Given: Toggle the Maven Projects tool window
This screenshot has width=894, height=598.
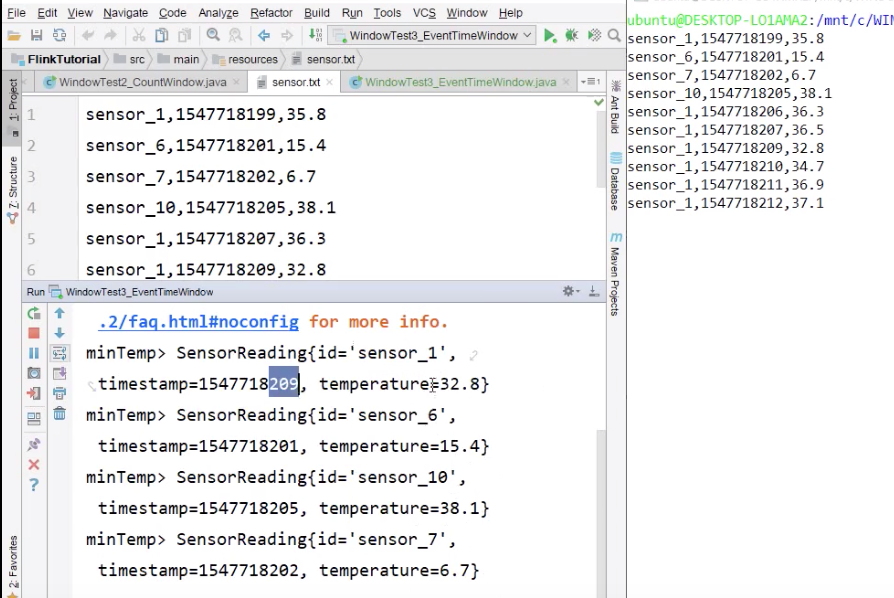Looking at the screenshot, I should point(615,274).
